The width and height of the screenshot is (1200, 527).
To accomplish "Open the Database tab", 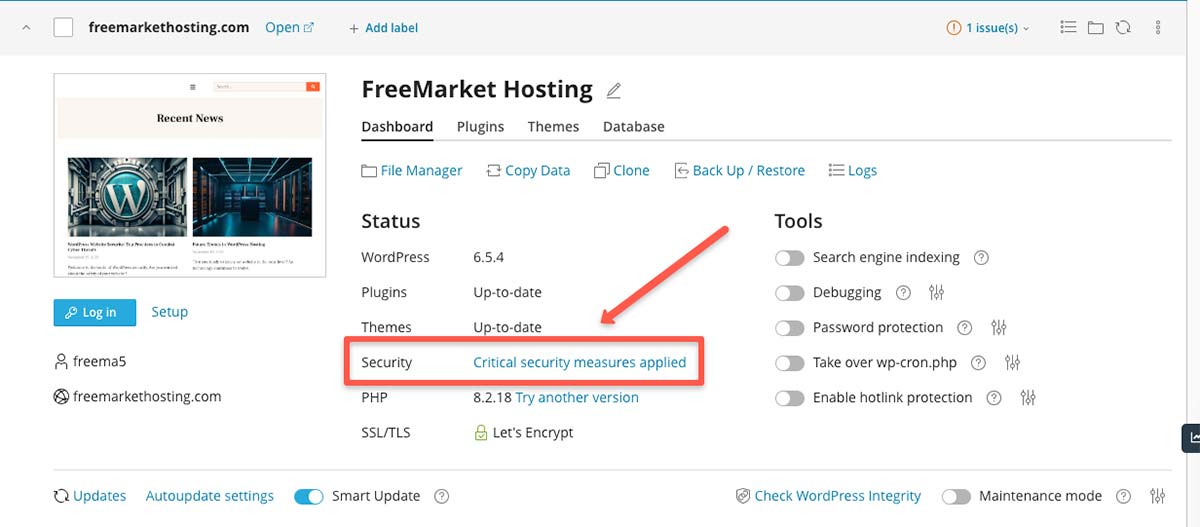I will pos(633,127).
